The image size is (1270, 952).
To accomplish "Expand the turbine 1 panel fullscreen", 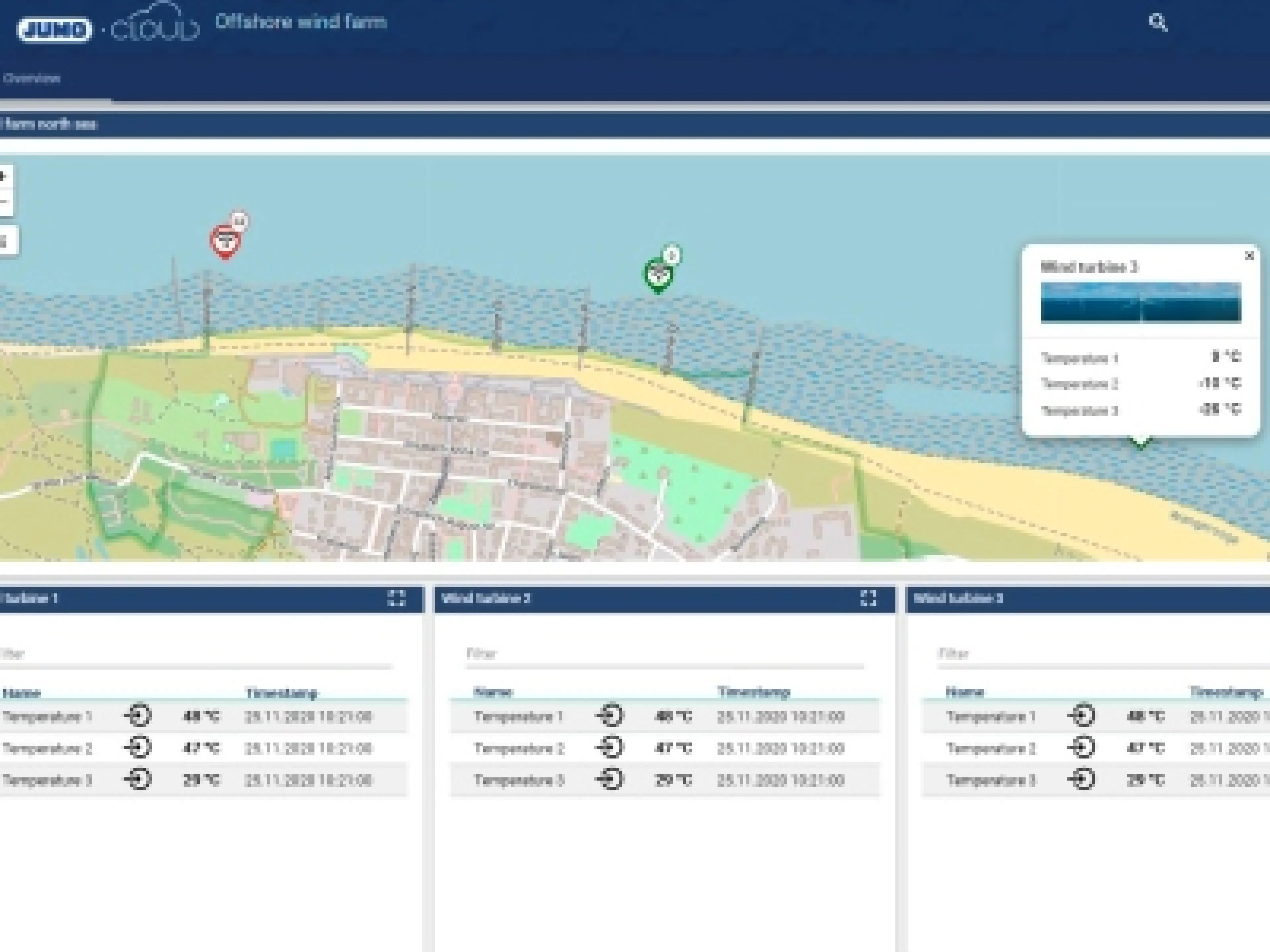I will pyautogui.click(x=397, y=599).
